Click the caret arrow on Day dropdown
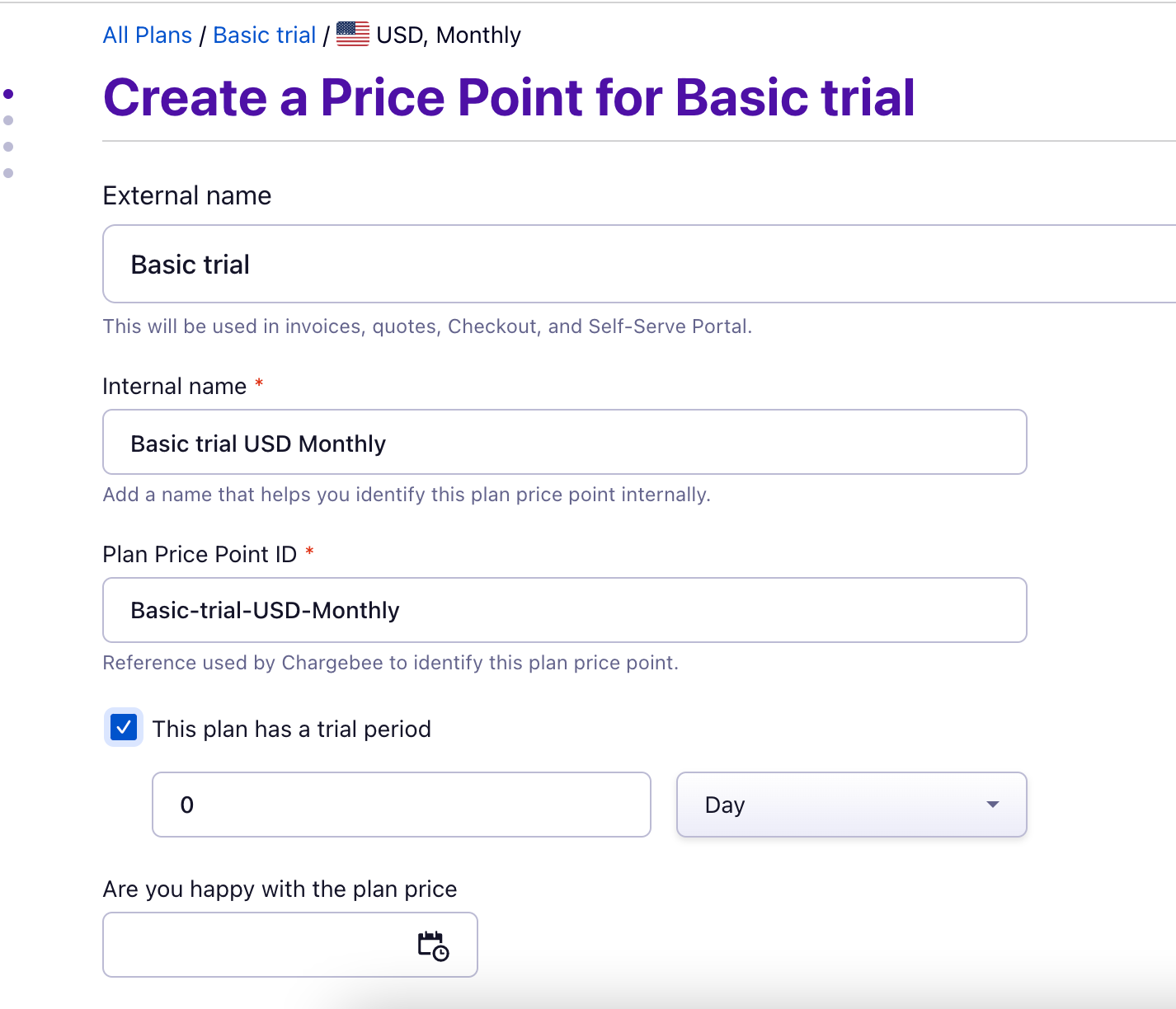 [x=993, y=805]
